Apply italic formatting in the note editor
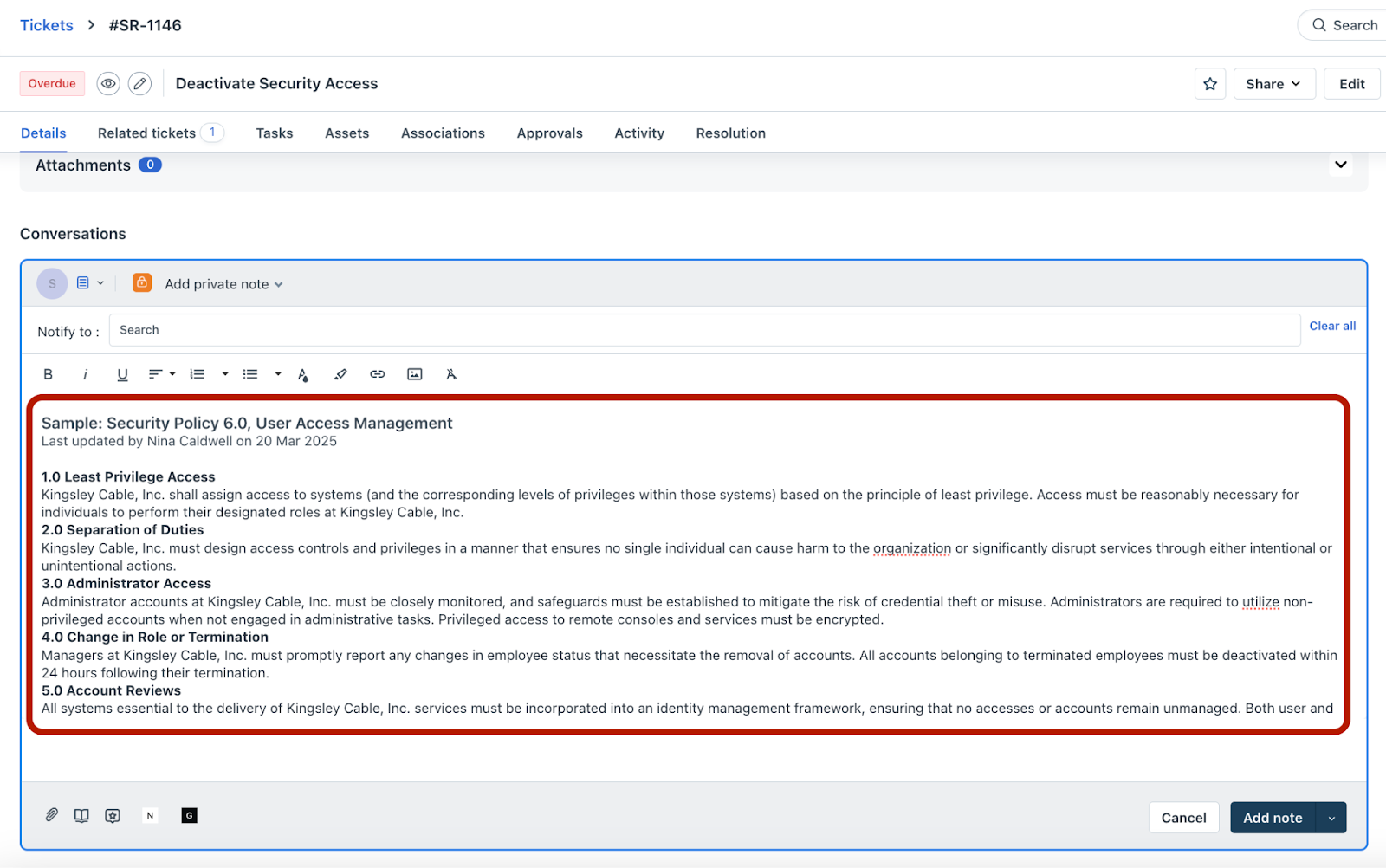 [x=85, y=374]
